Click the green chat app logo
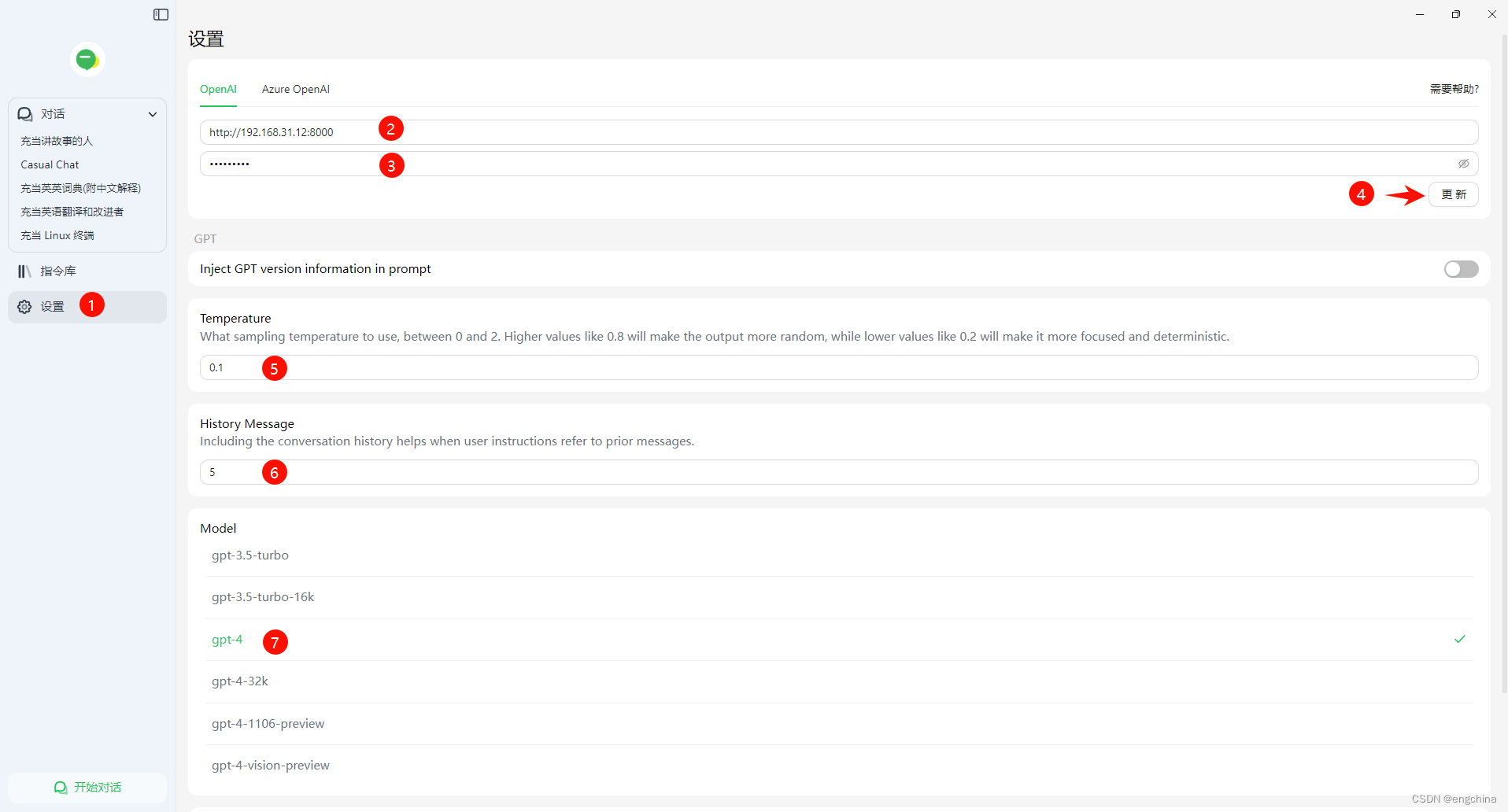The image size is (1508, 812). pos(87,60)
